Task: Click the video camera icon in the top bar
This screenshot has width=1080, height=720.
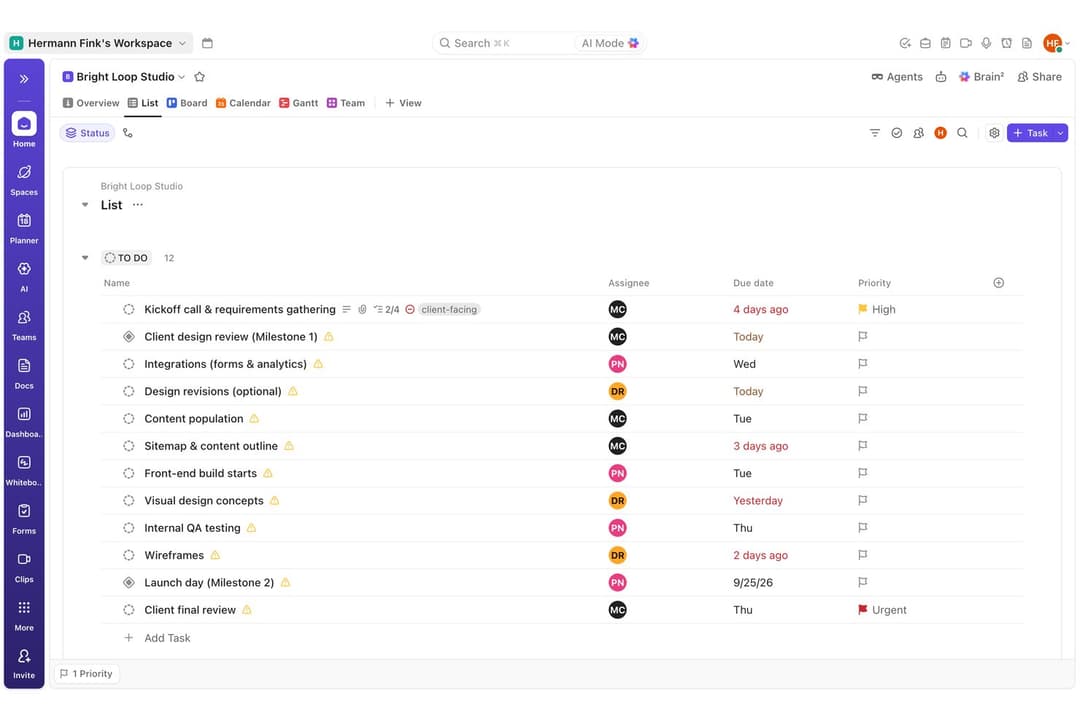Action: click(x=966, y=43)
